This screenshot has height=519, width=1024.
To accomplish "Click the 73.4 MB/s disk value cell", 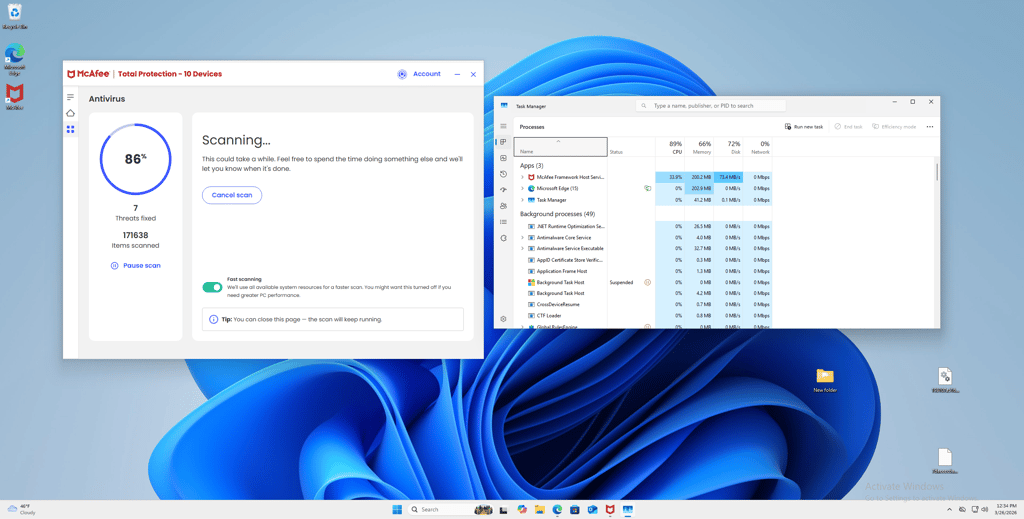I will point(728,177).
